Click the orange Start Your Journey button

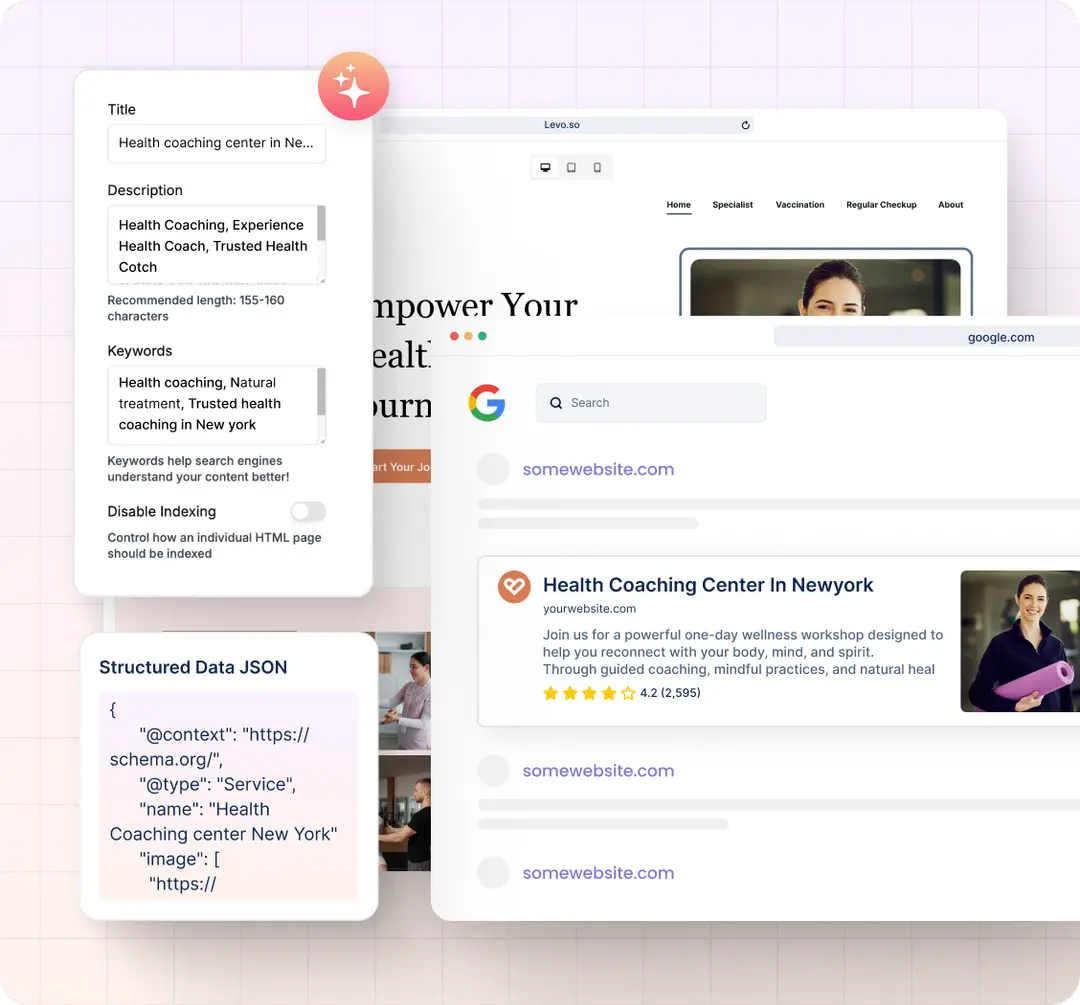[402, 467]
